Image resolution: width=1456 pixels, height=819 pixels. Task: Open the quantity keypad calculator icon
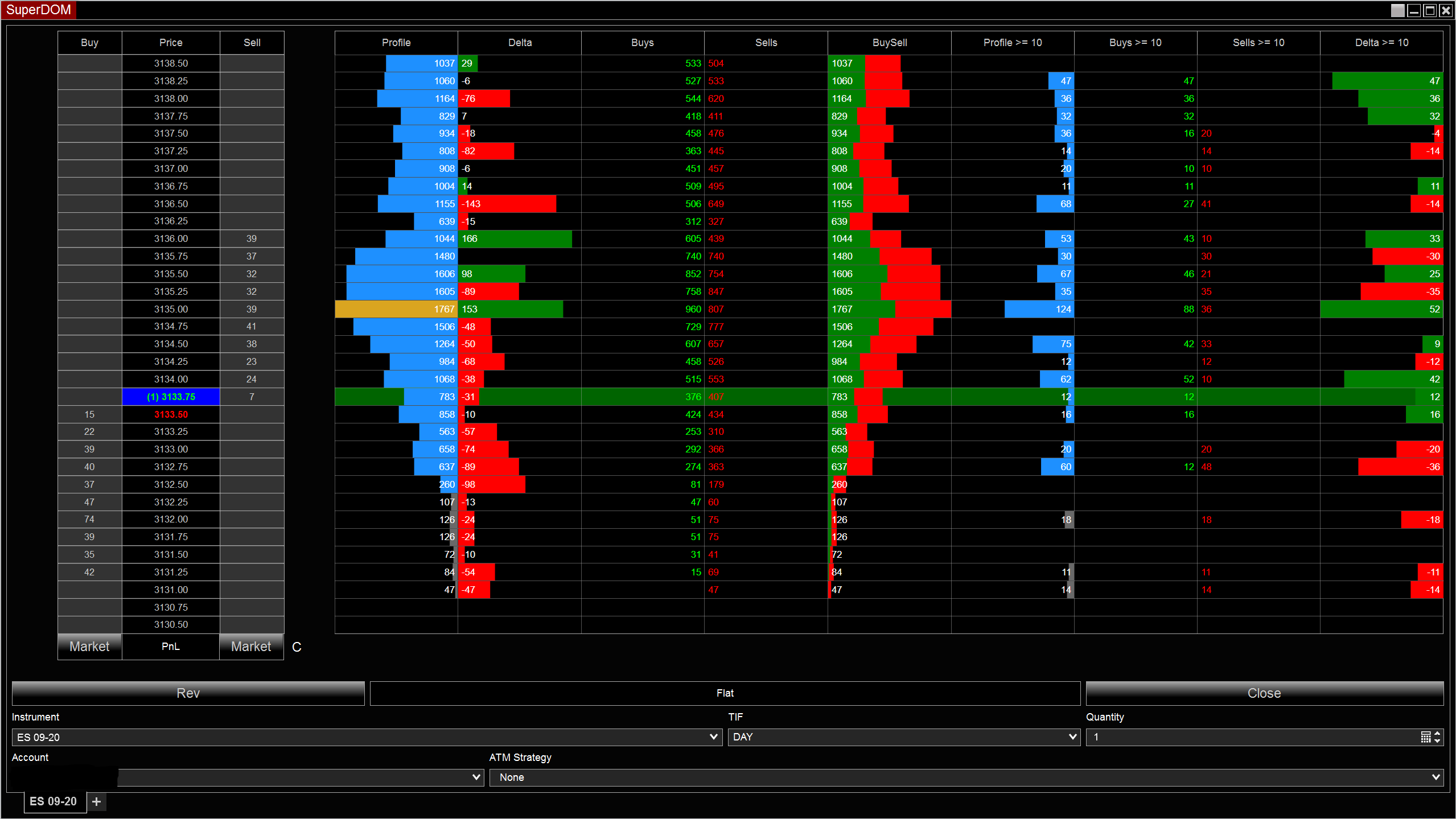pos(1426,736)
